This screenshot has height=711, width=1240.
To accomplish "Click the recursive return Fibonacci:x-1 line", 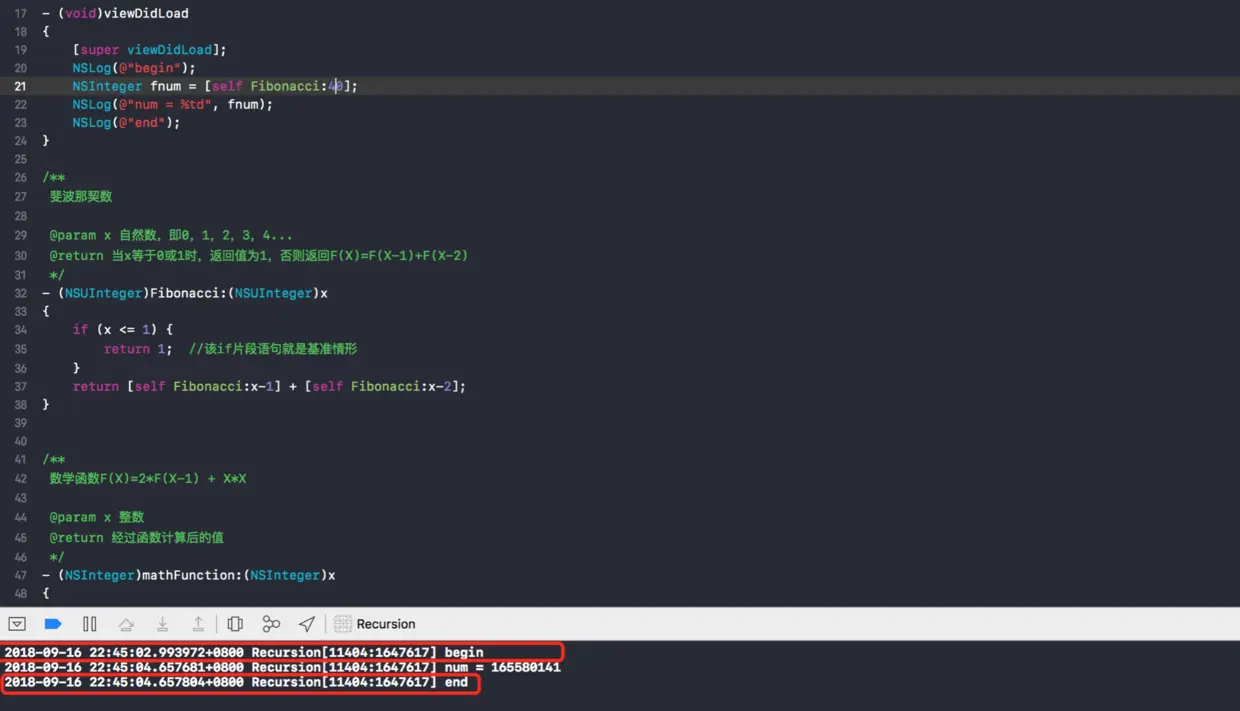I will pos(269,386).
